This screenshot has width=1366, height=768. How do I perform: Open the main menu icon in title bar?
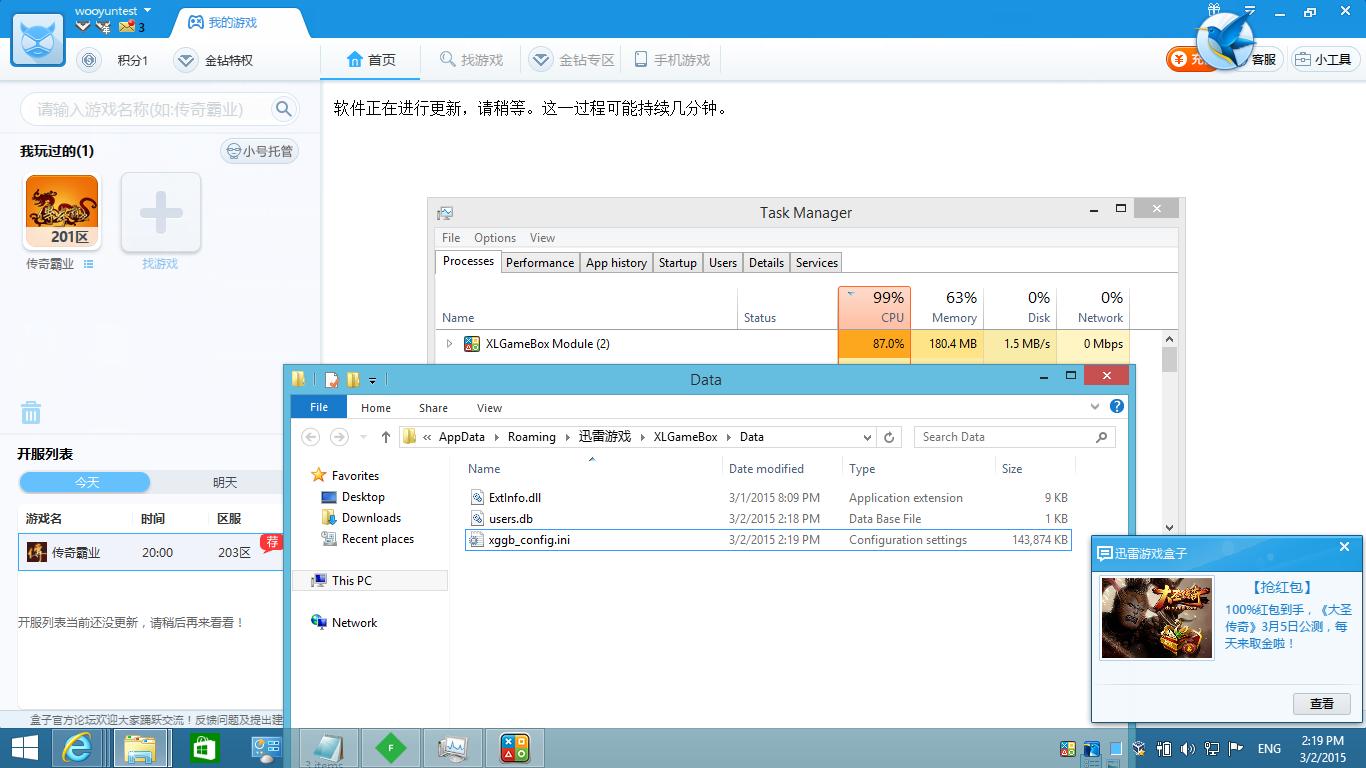[x=1249, y=11]
